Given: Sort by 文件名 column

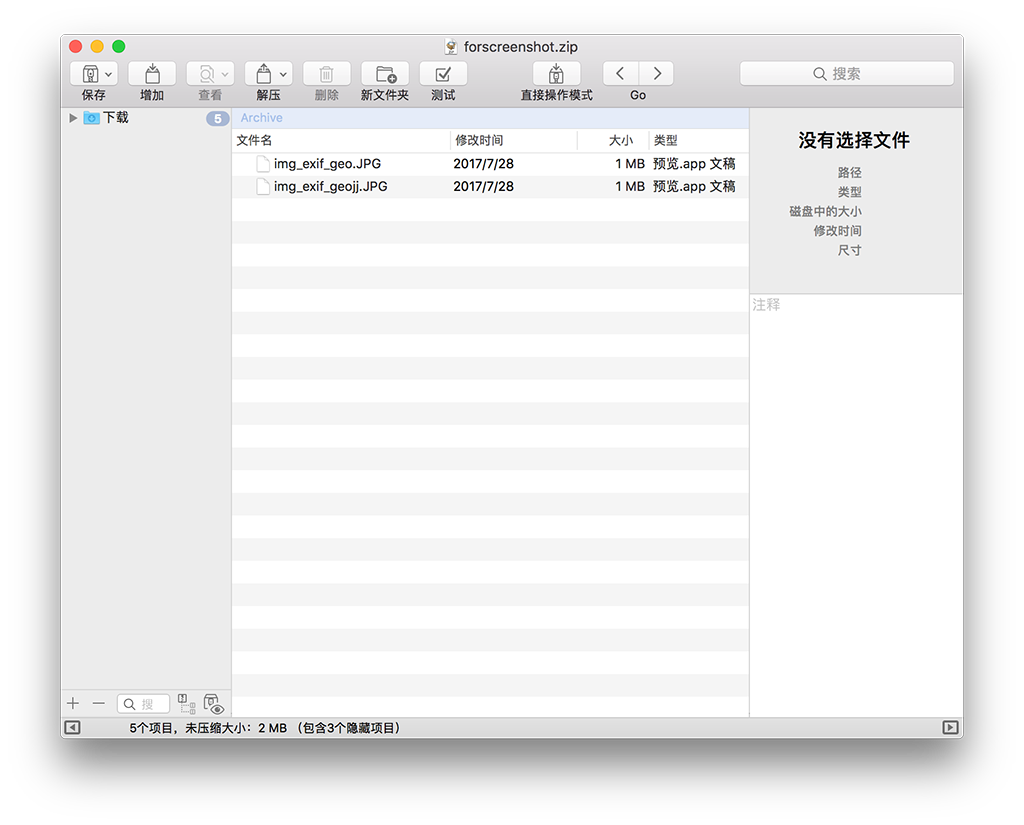Looking at the screenshot, I should 342,140.
